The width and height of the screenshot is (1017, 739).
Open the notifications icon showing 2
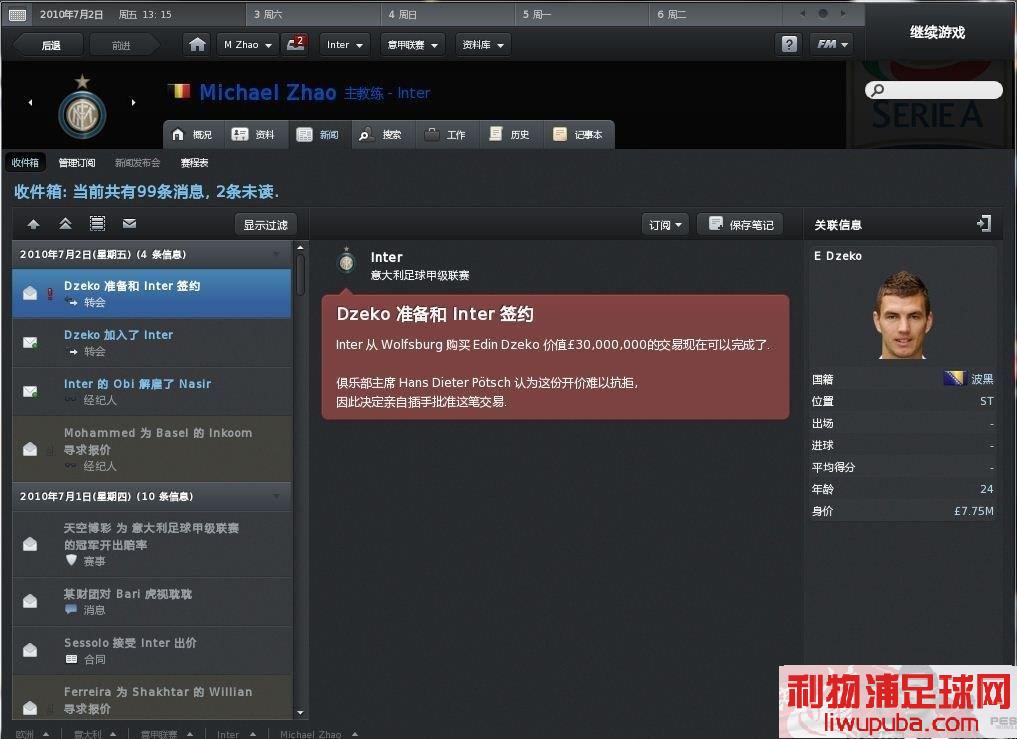coord(296,44)
